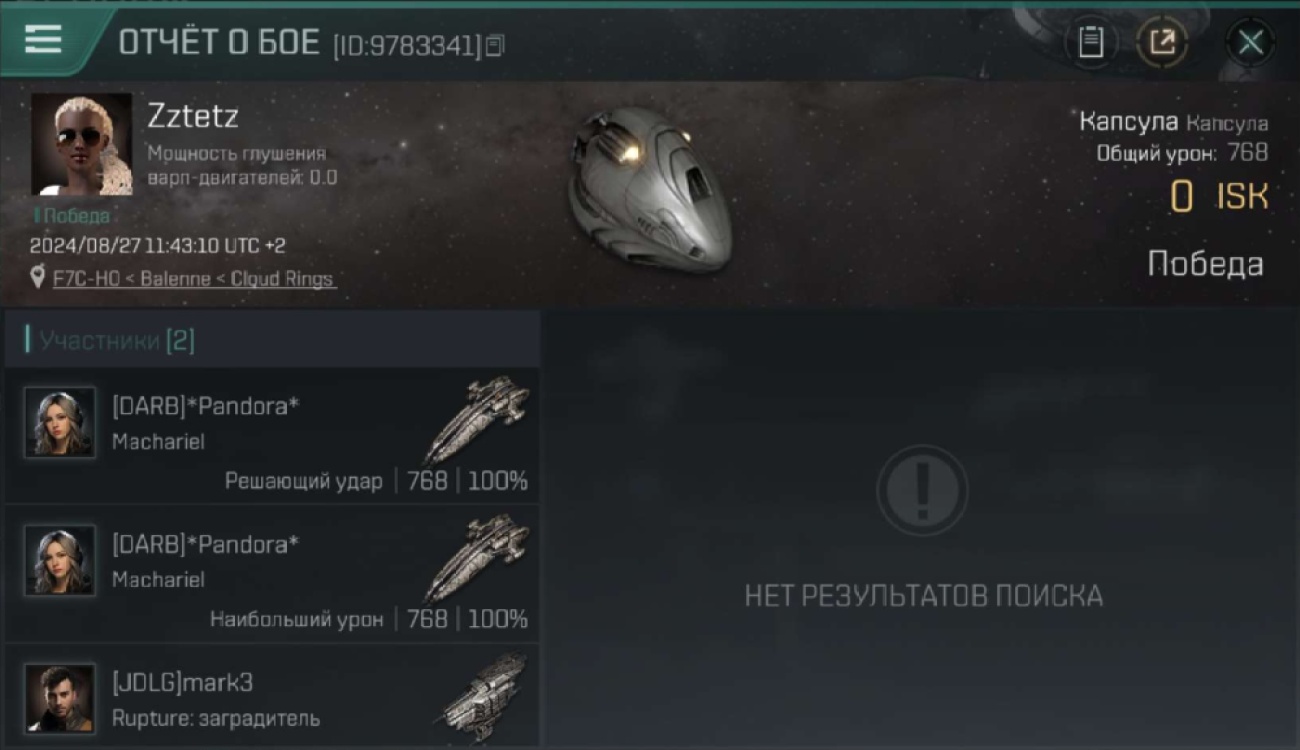Close the battle report window
The width and height of the screenshot is (1300, 750).
tap(1250, 42)
